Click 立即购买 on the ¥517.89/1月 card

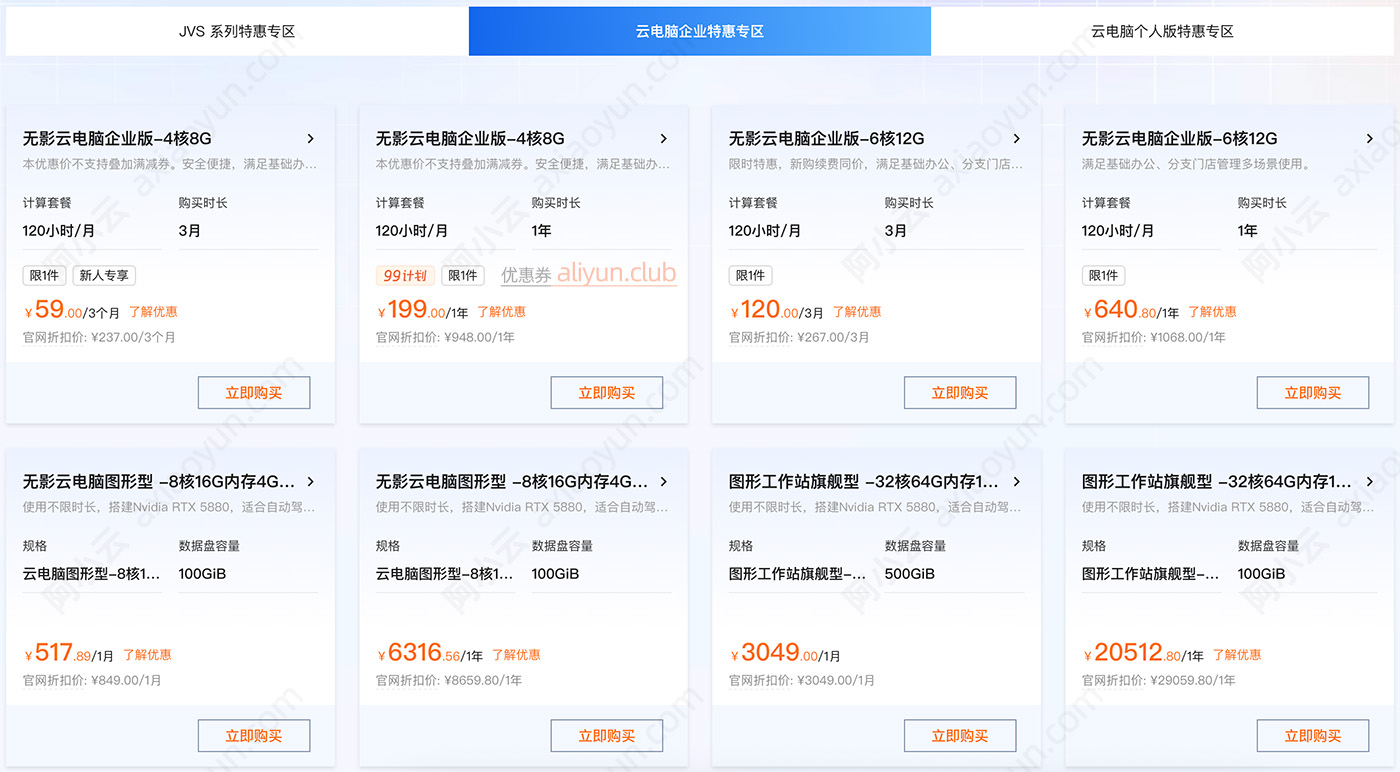coord(254,736)
